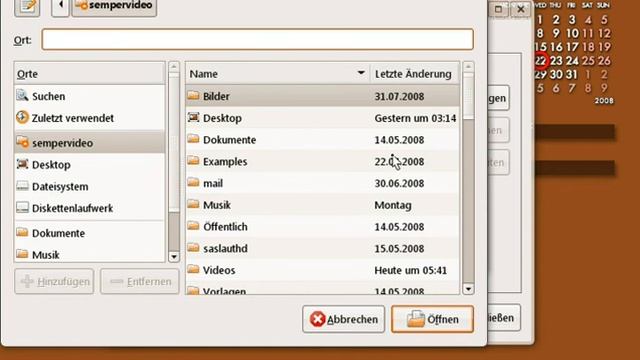Image resolution: width=640 pixels, height=360 pixels.
Task: Click the file list scroll up arrow
Action: pos(469,67)
